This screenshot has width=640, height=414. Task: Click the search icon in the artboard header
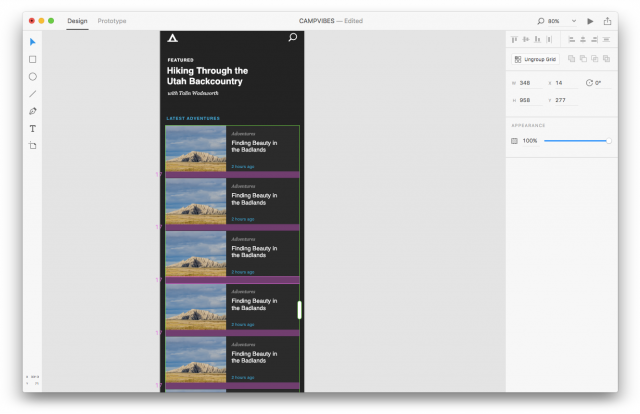coord(292,38)
